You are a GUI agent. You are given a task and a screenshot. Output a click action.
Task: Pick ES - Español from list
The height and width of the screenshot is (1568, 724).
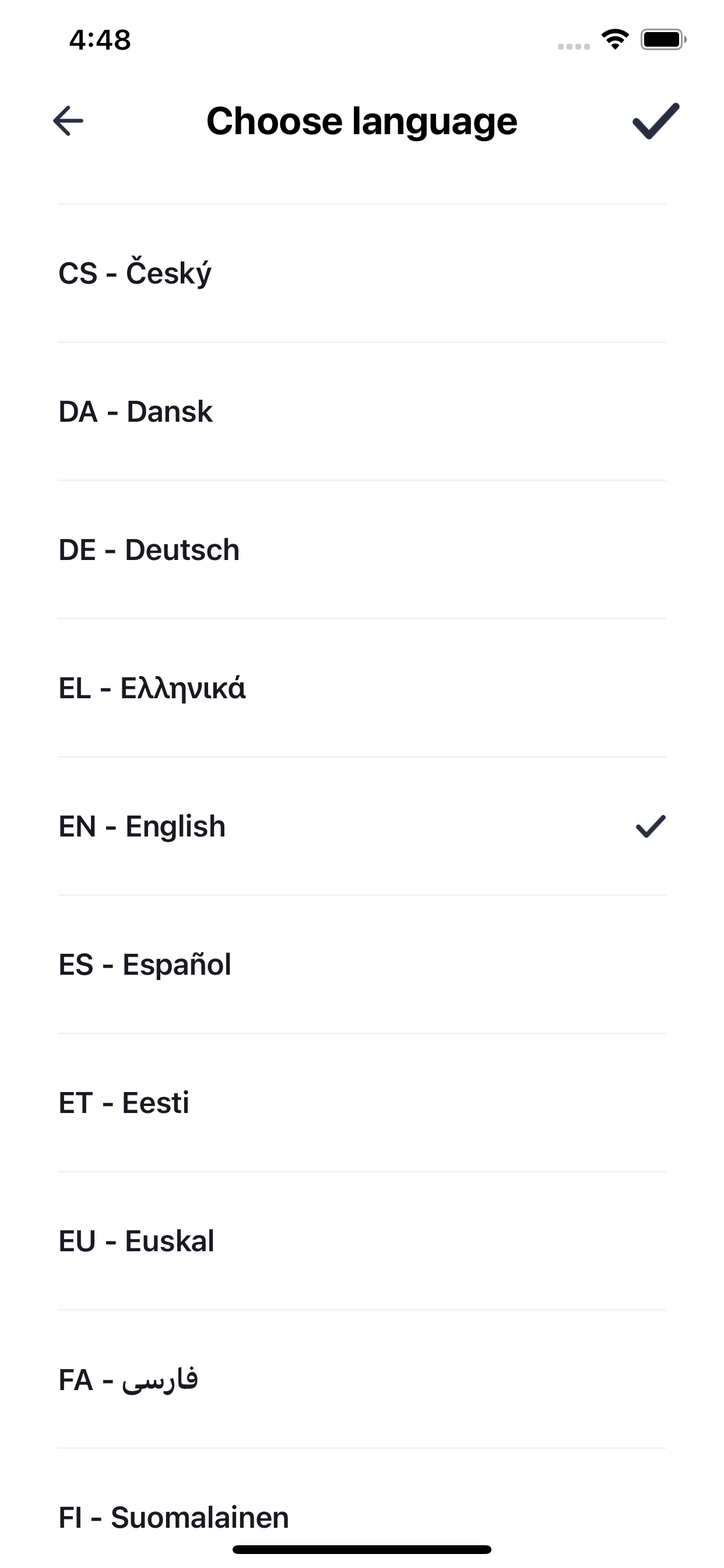362,964
